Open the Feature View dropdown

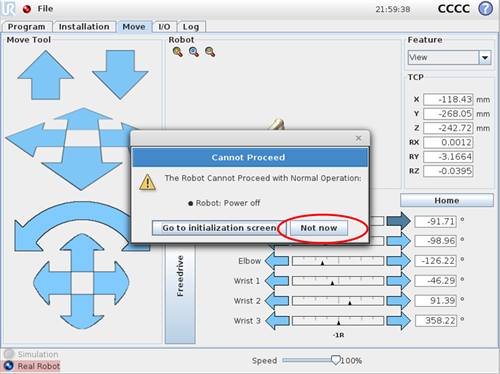point(449,58)
